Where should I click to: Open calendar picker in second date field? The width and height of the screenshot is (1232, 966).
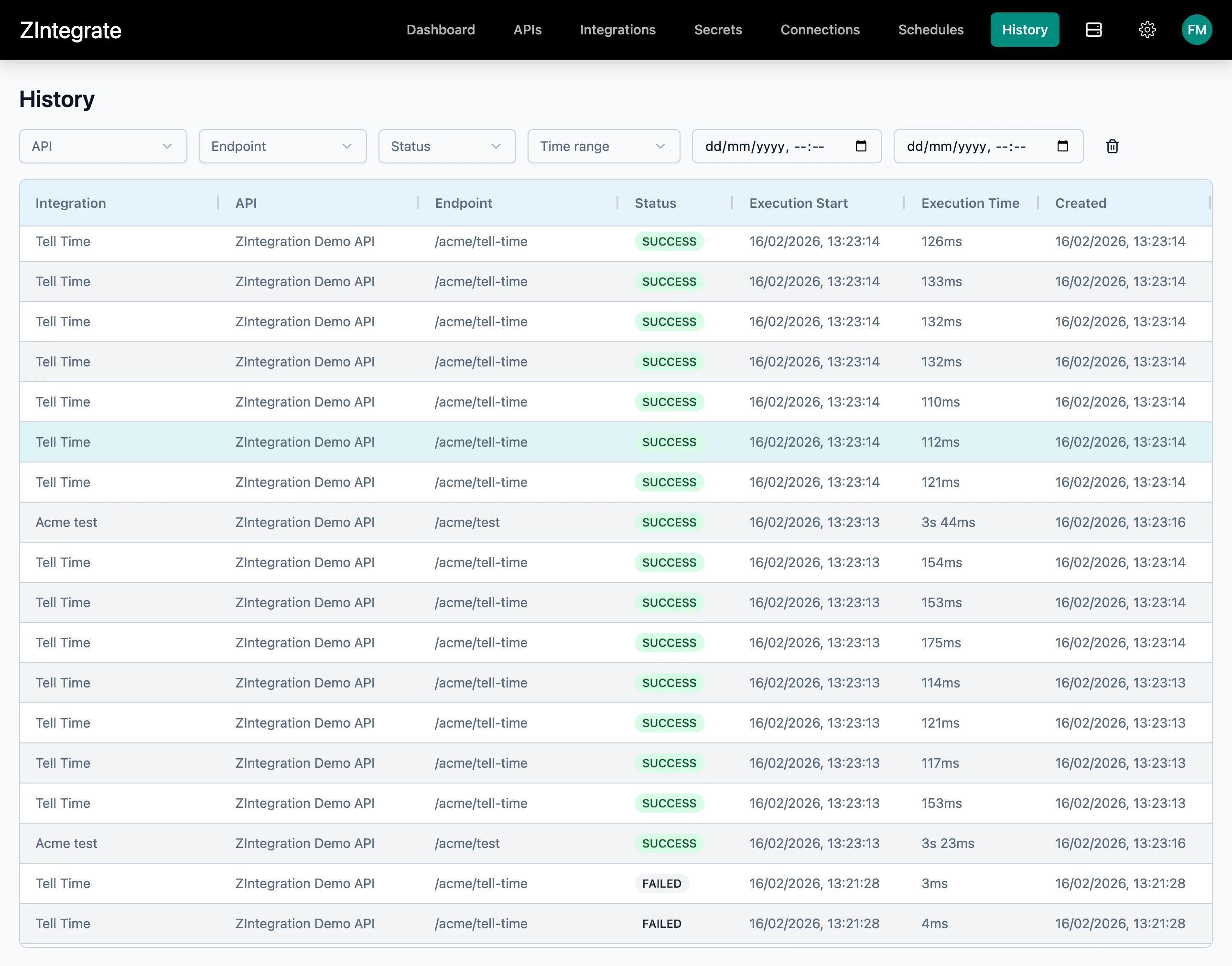(1062, 147)
